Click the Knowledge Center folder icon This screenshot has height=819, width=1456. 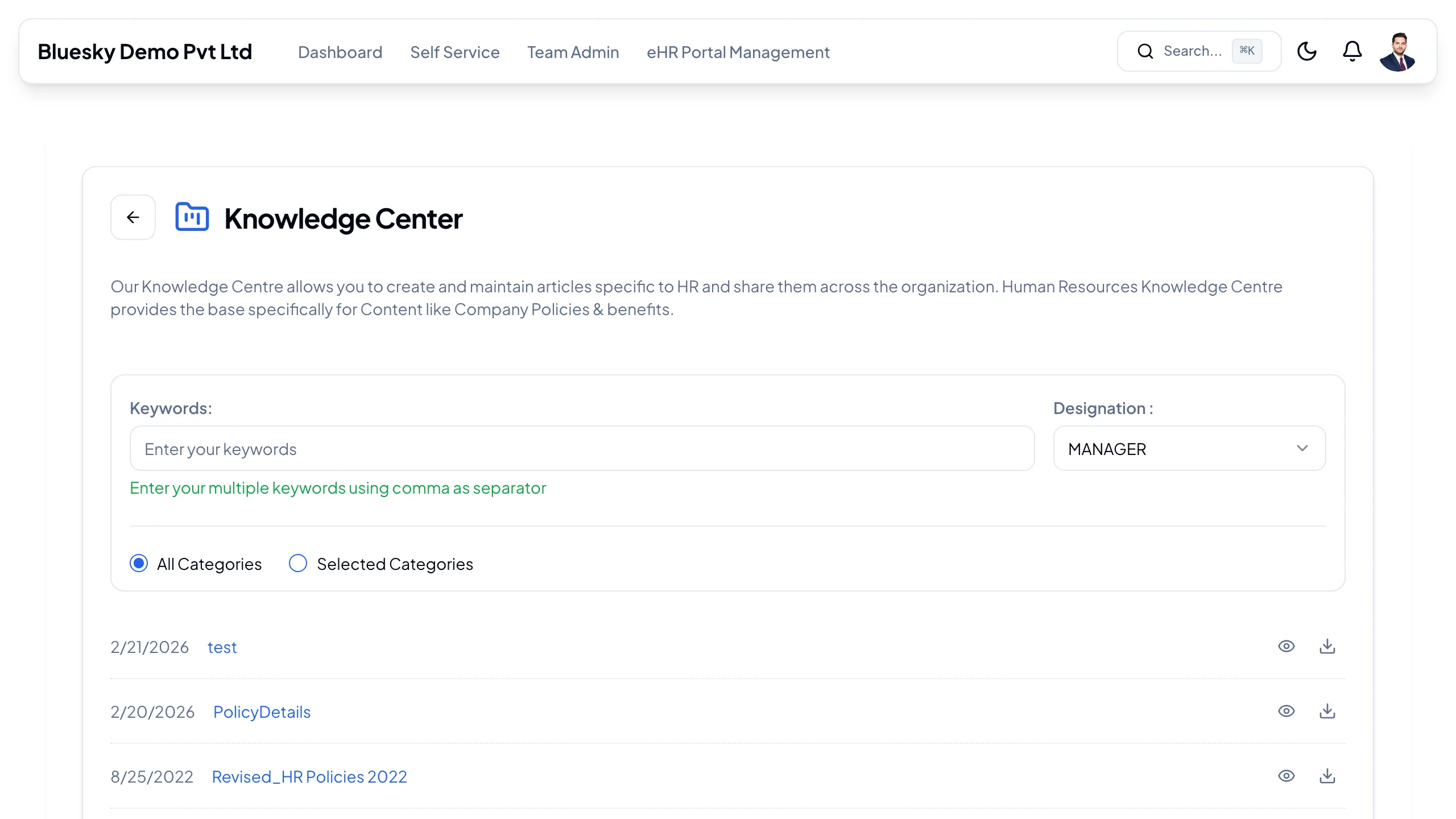pos(192,217)
